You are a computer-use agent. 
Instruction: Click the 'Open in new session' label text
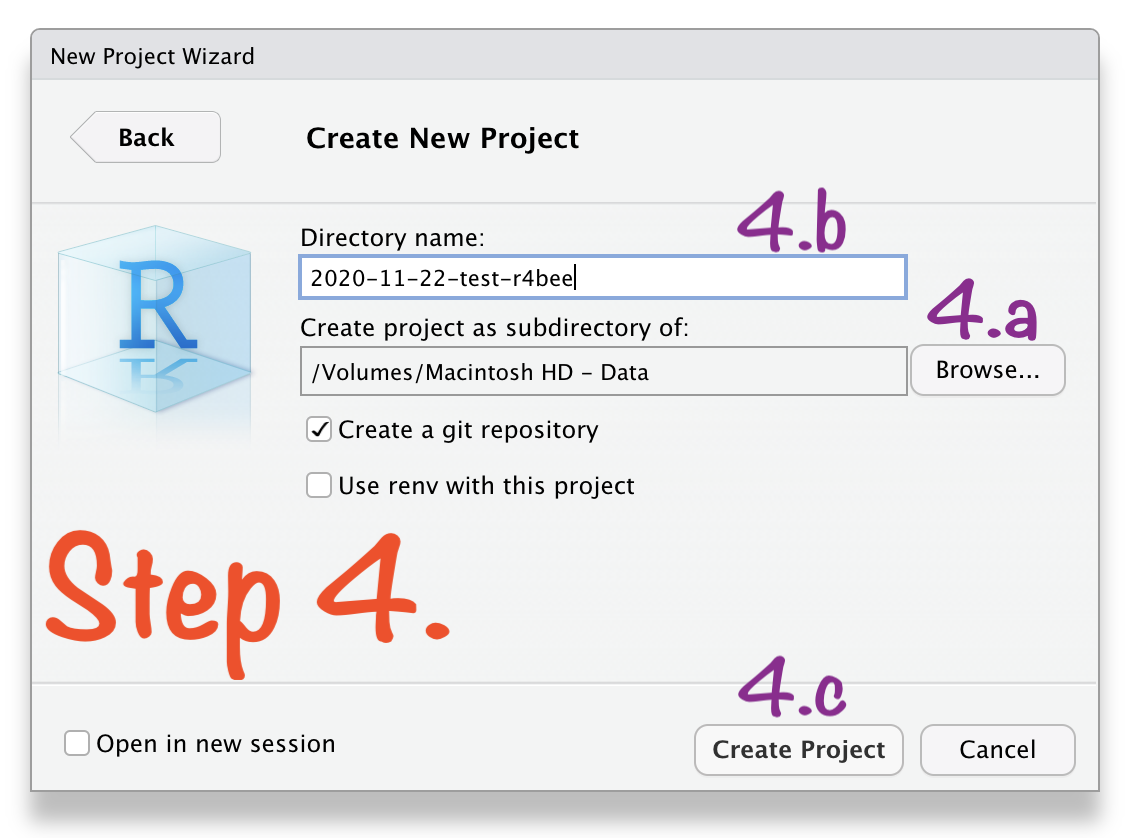click(215, 743)
